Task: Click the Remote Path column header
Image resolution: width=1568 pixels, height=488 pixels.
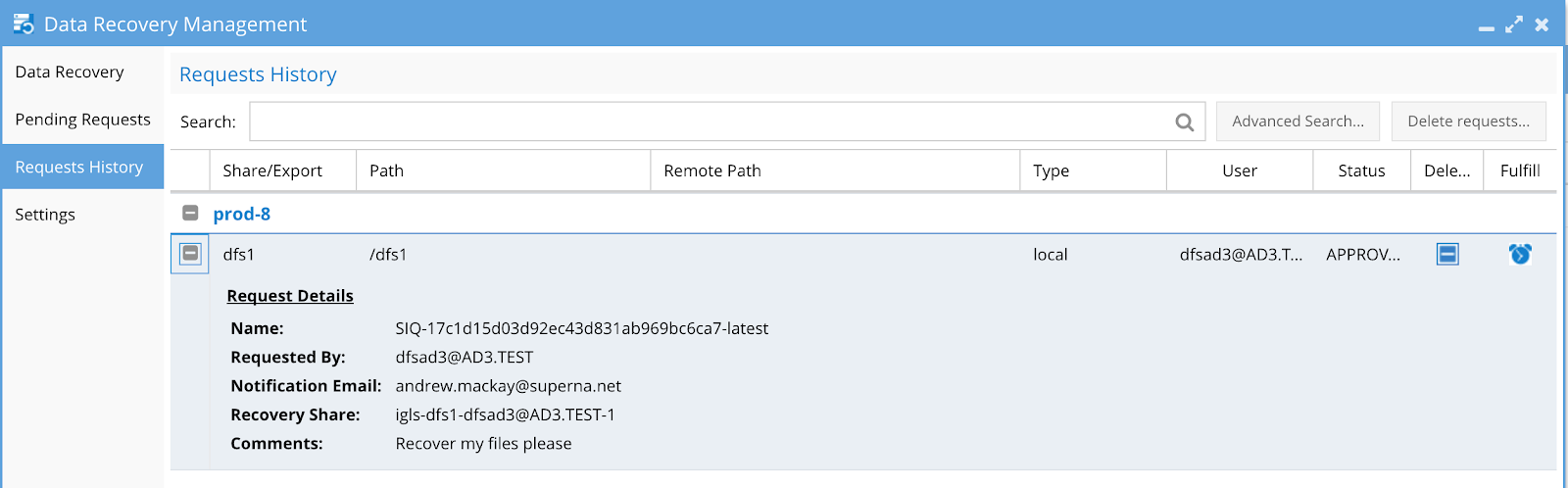Action: click(835, 171)
